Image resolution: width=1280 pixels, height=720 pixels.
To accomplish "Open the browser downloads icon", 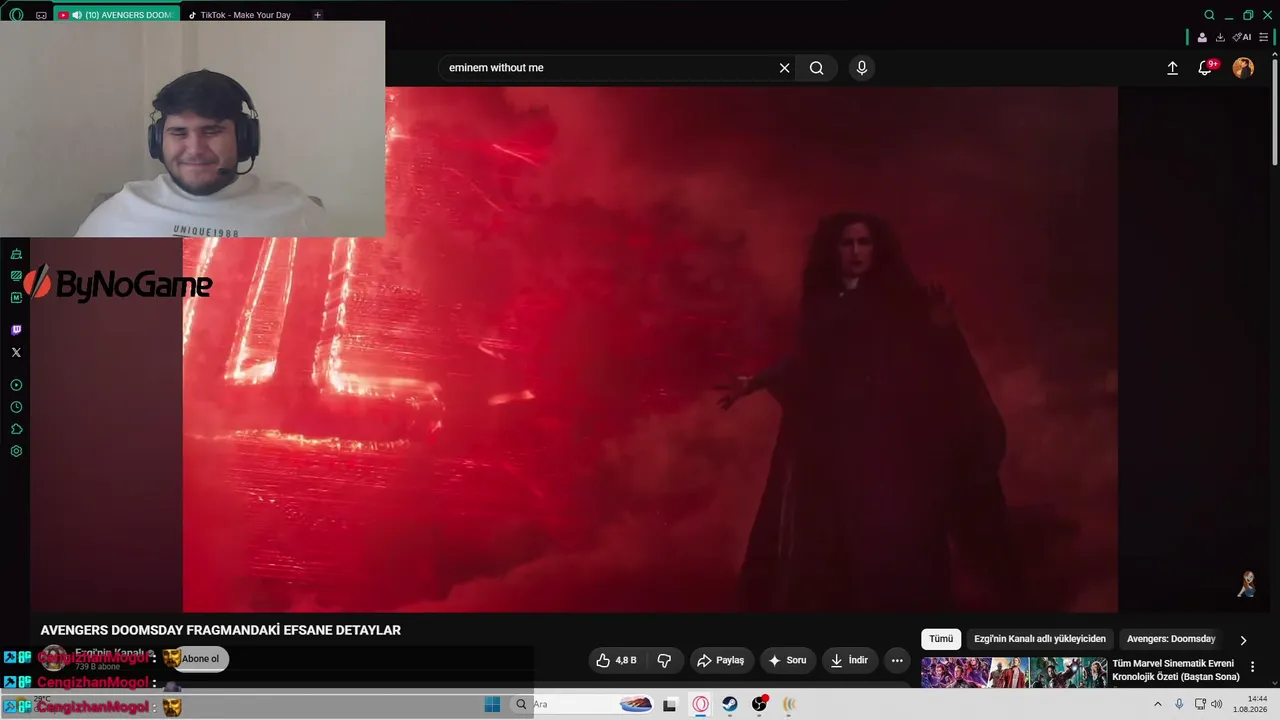I will click(x=1220, y=37).
